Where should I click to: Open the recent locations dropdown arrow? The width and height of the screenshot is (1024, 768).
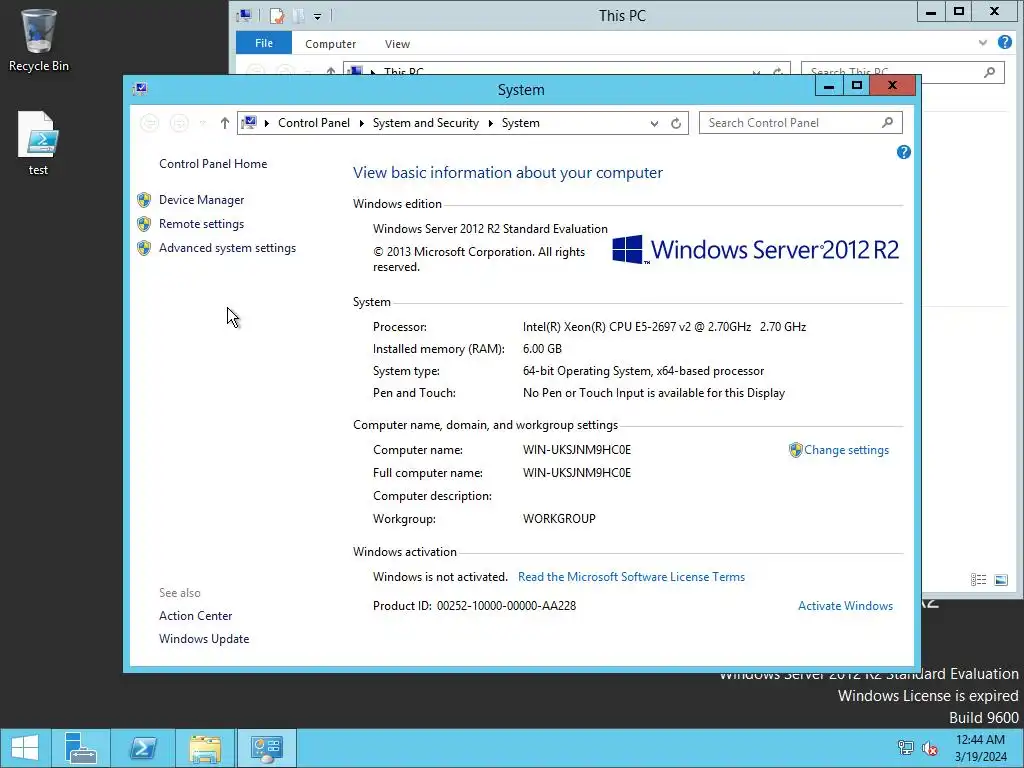pyautogui.click(x=203, y=123)
